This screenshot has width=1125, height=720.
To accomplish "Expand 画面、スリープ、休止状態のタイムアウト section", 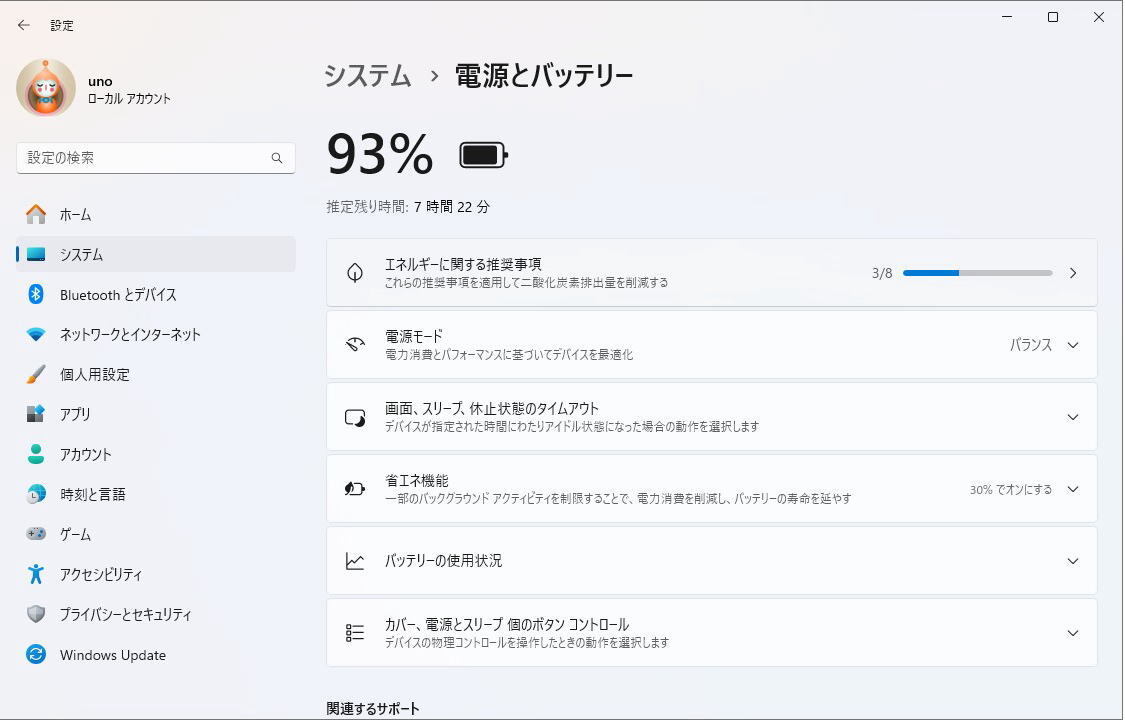I will (x=1072, y=417).
